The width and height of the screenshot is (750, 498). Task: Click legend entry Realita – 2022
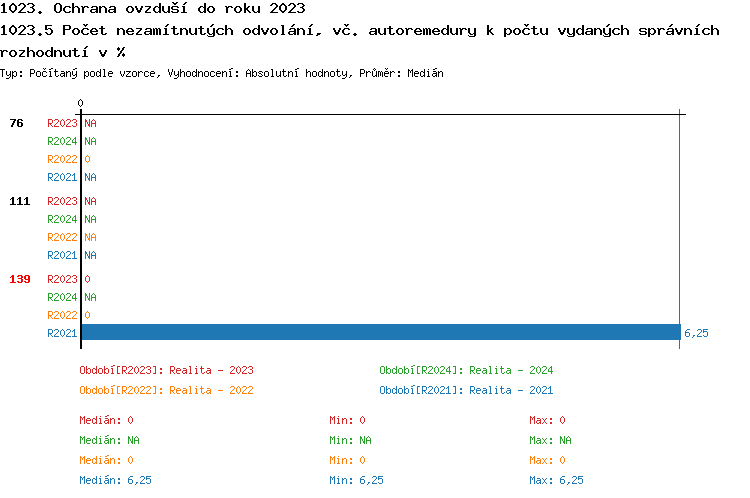pos(167,390)
